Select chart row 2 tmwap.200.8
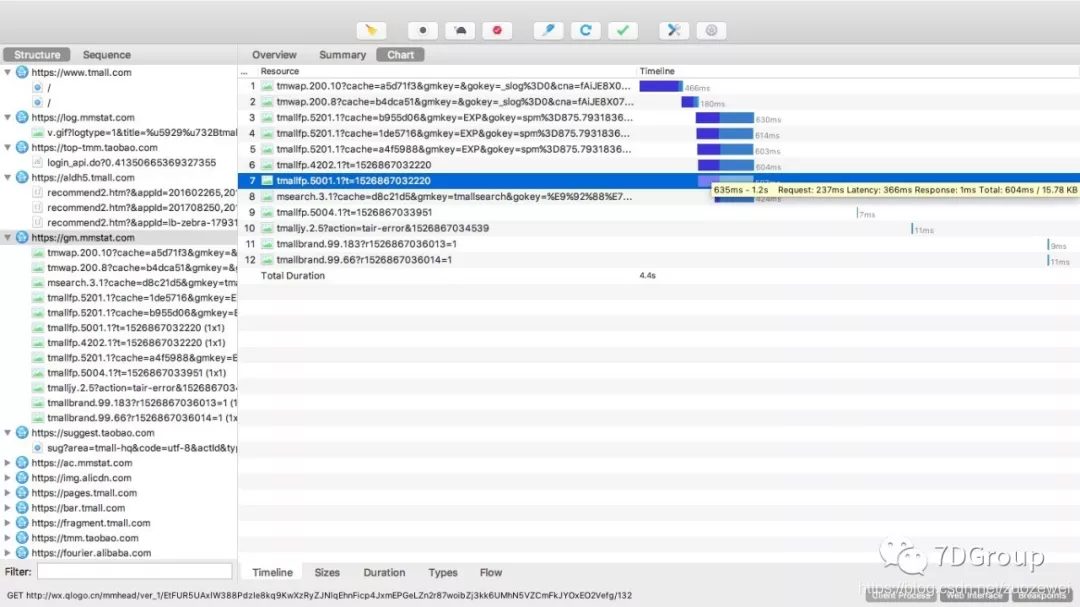This screenshot has height=607, width=1080. tap(658, 102)
